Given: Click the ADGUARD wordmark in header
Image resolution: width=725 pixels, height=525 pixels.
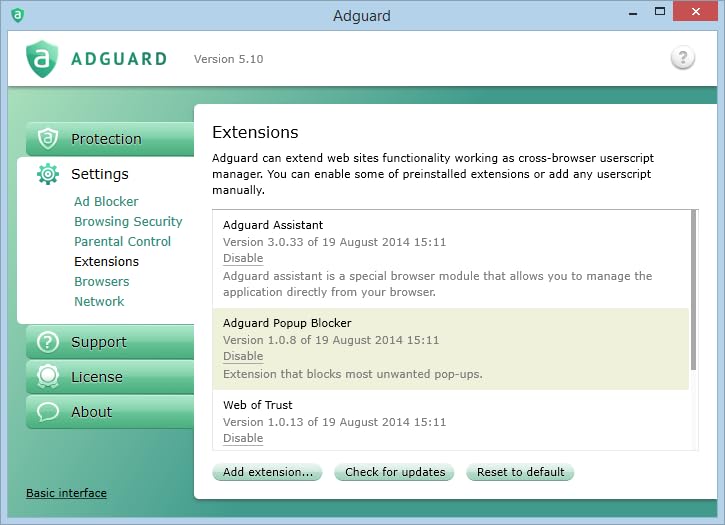Looking at the screenshot, I should 119,59.
